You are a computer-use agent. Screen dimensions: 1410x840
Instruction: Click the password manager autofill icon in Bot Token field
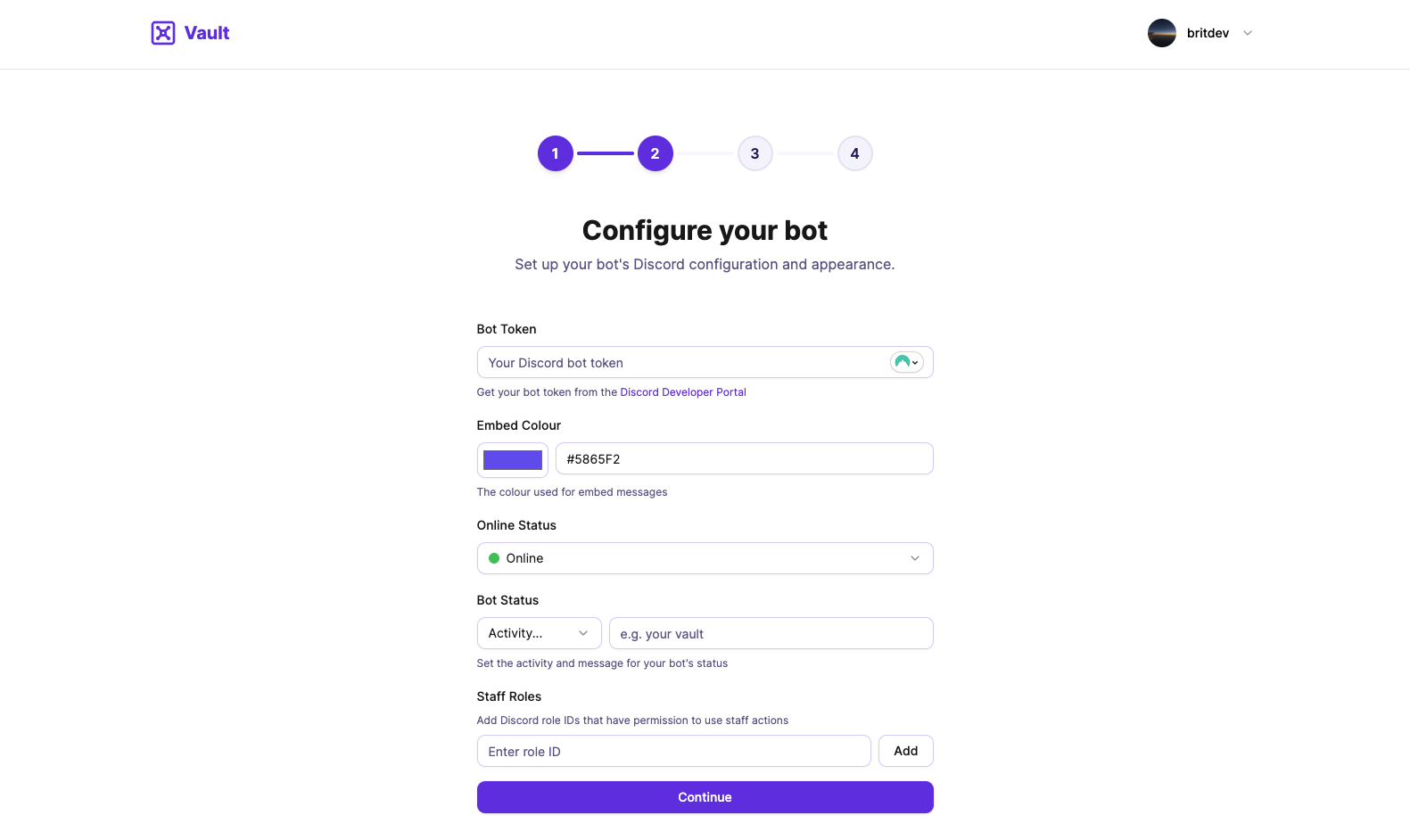[902, 362]
